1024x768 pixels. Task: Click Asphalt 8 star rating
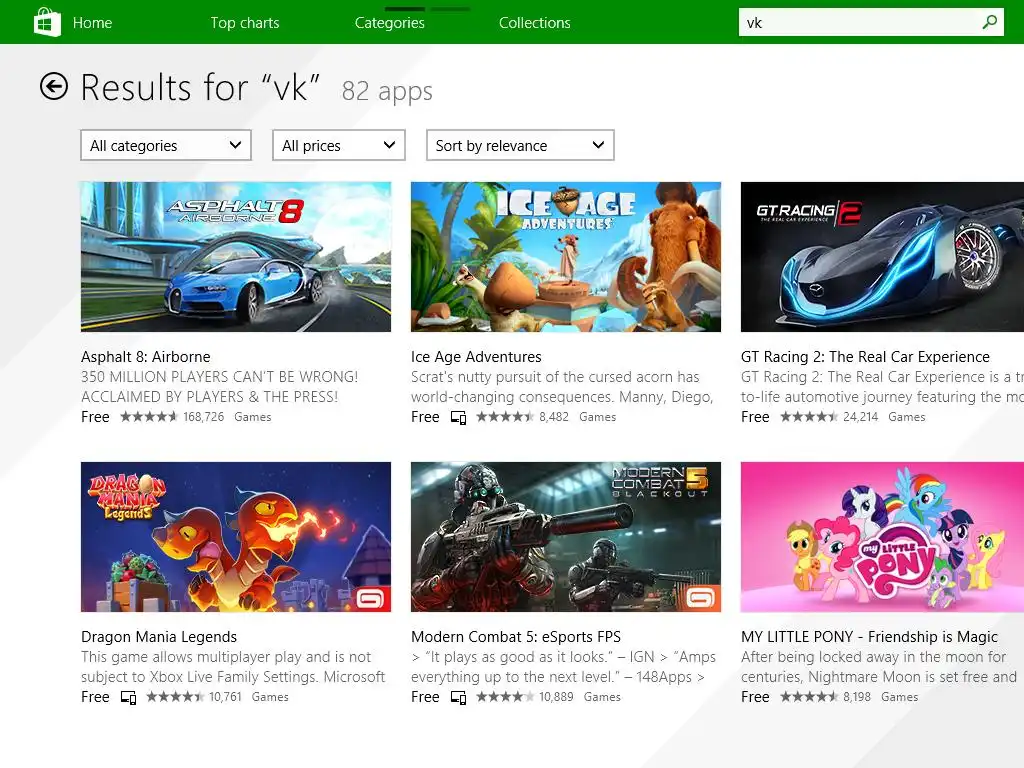point(149,417)
